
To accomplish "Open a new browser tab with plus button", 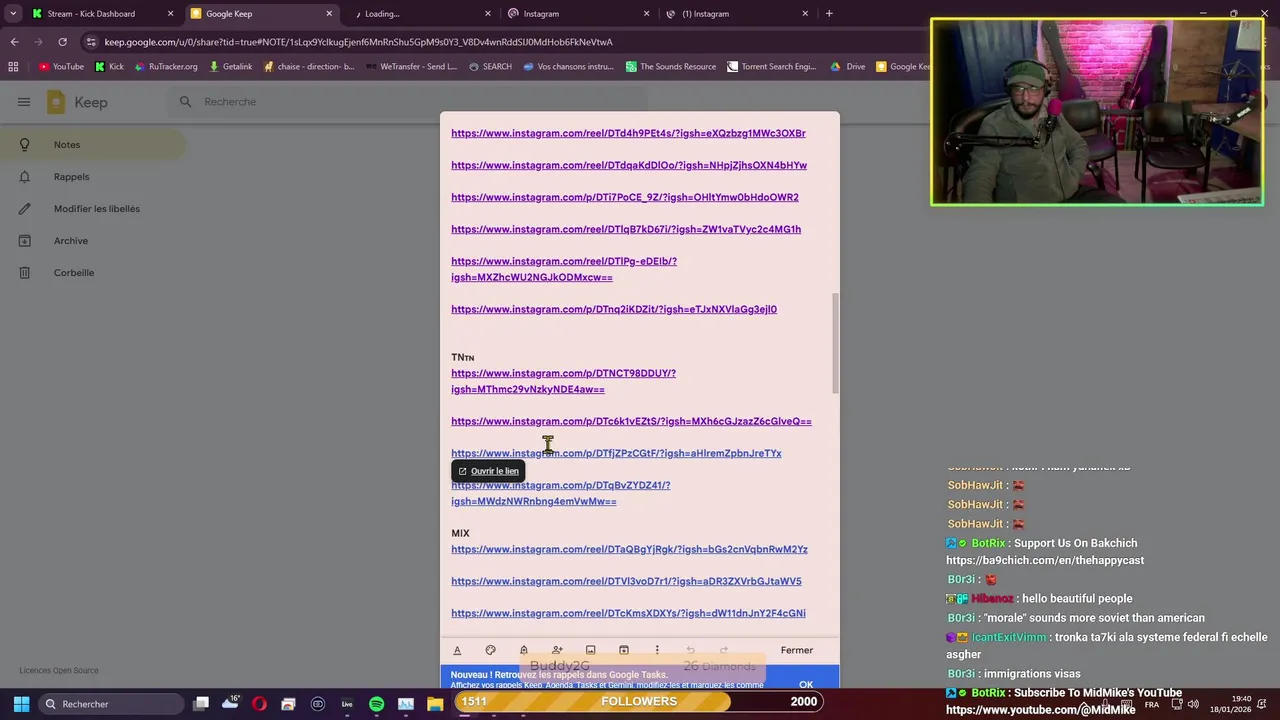I will pos(829,14).
